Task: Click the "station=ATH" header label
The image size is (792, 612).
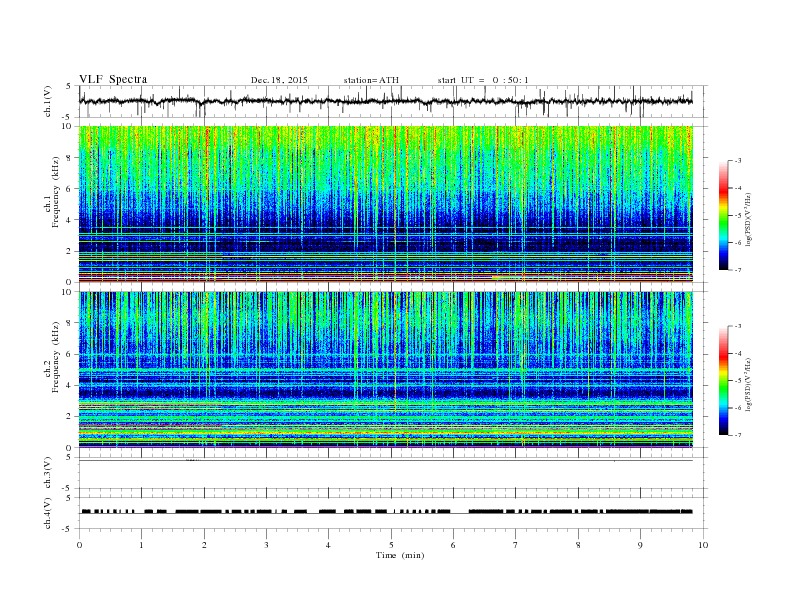Action: coord(371,80)
